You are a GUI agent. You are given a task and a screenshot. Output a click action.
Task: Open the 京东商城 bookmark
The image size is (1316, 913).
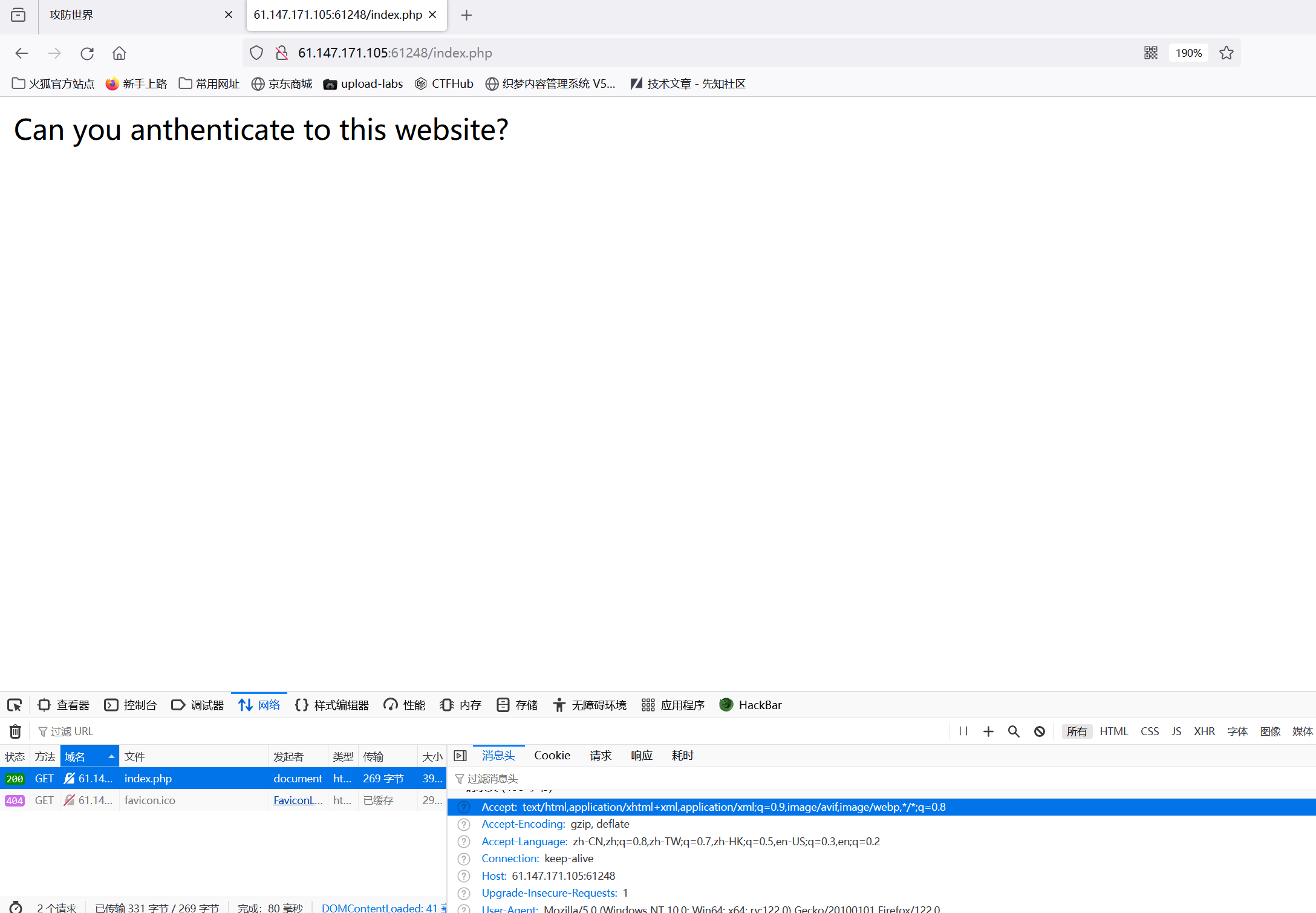point(282,83)
